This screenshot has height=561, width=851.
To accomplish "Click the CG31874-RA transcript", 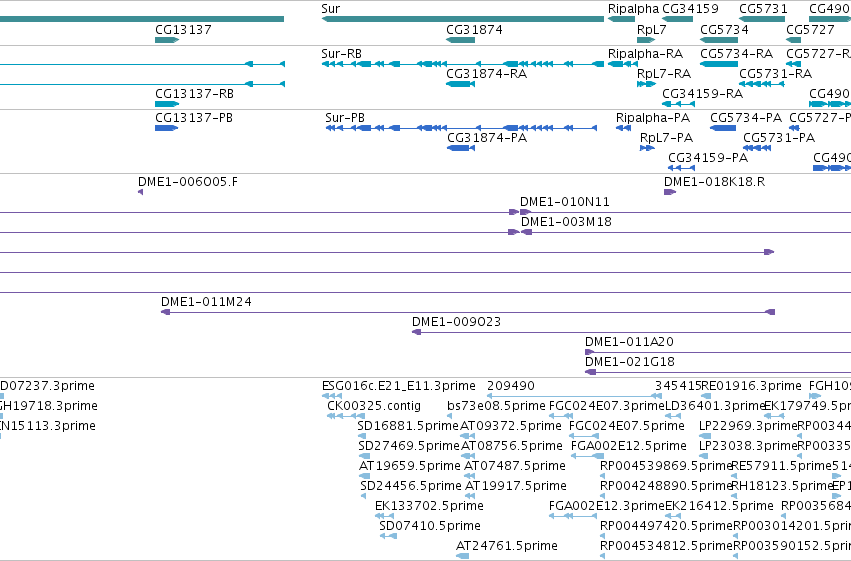I will click(x=460, y=84).
